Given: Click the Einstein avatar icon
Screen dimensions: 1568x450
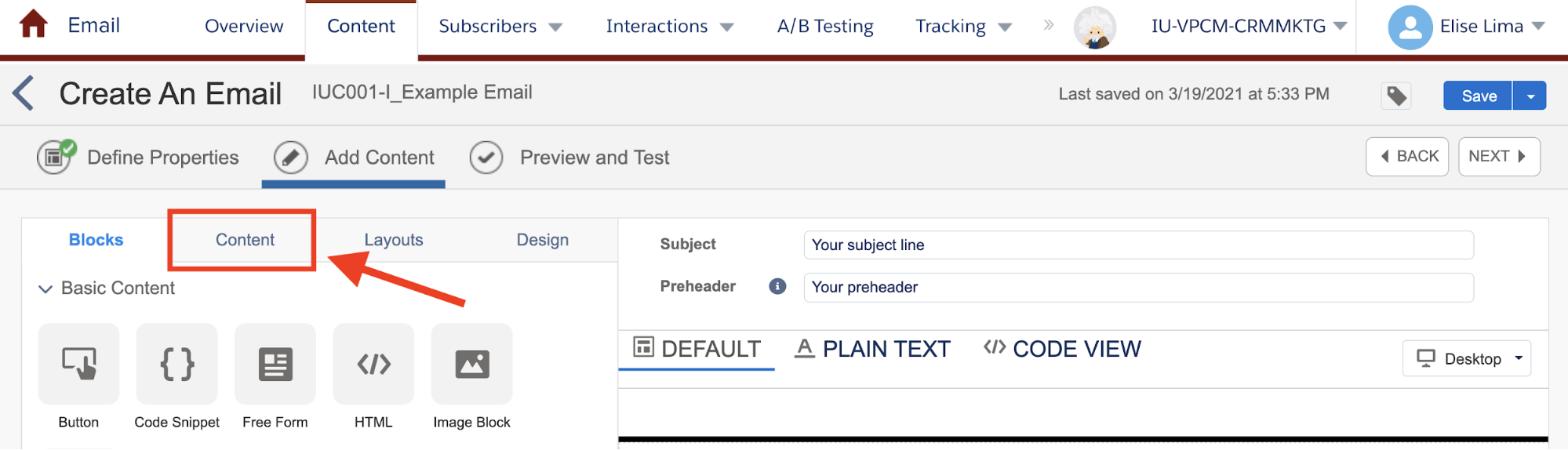Looking at the screenshot, I should (x=1095, y=27).
